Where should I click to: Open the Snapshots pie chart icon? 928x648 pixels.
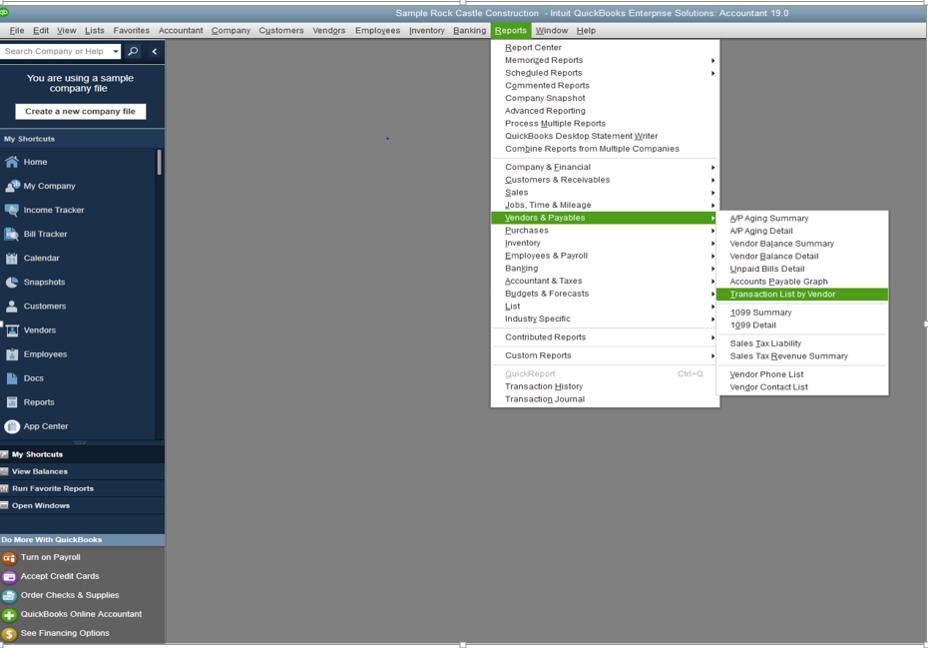[12, 282]
